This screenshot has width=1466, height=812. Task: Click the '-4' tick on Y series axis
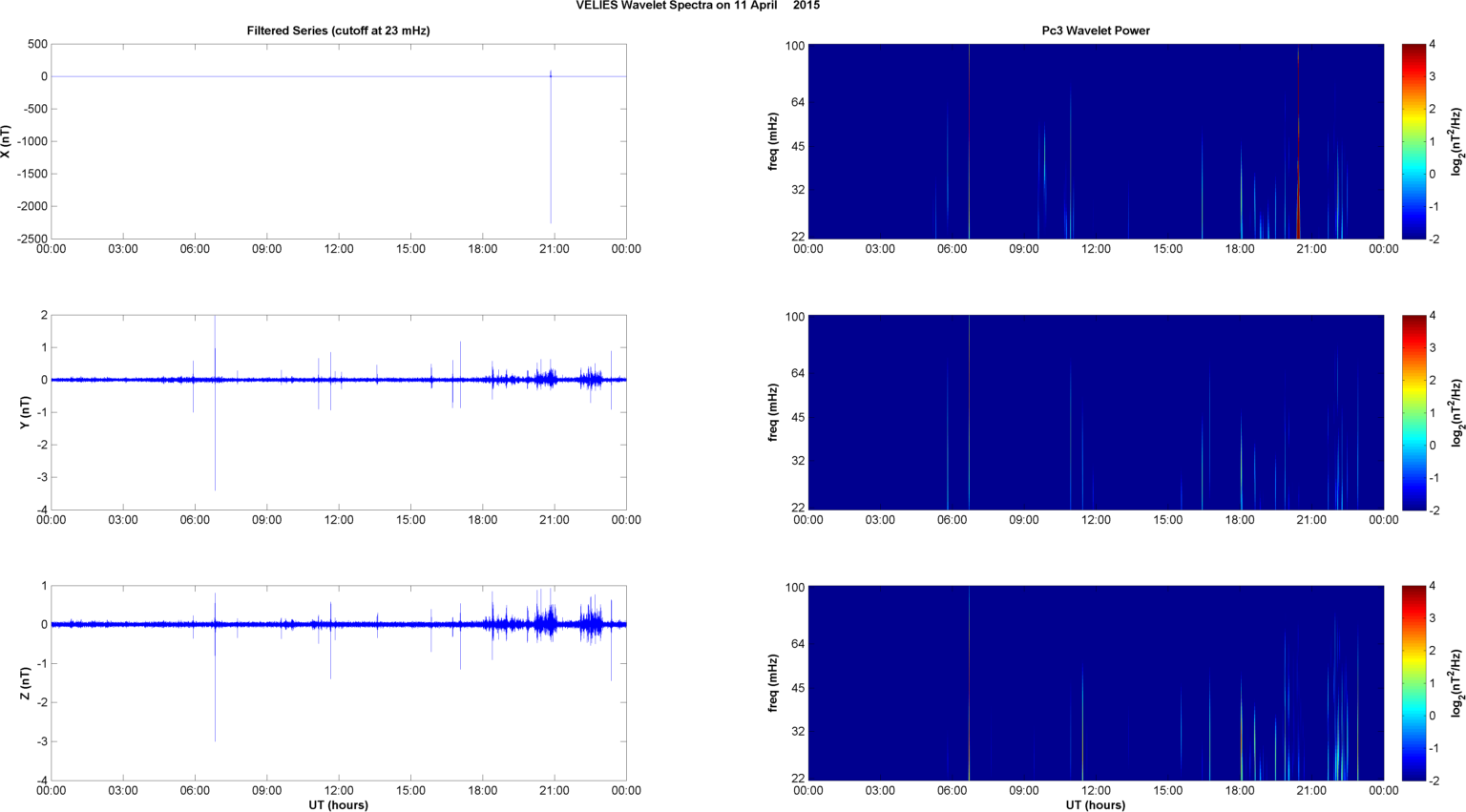41,510
